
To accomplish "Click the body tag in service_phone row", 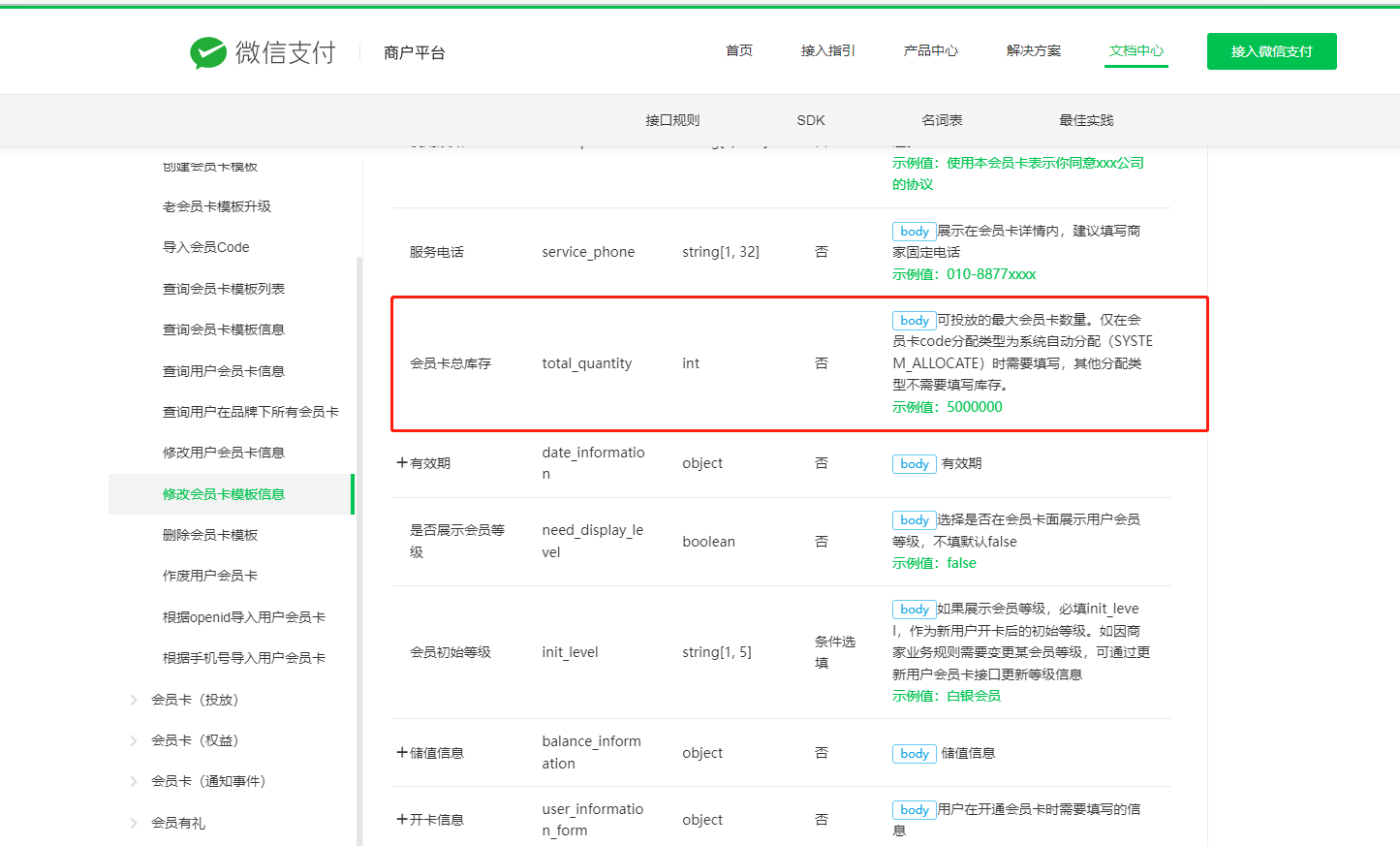I will (x=915, y=232).
